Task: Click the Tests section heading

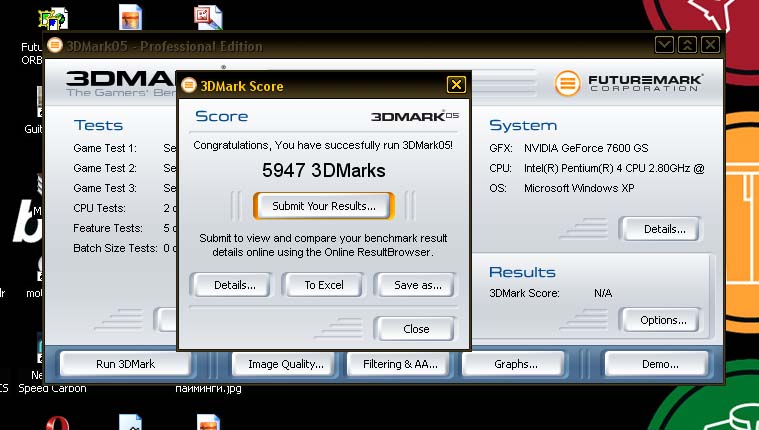Action: [98, 125]
